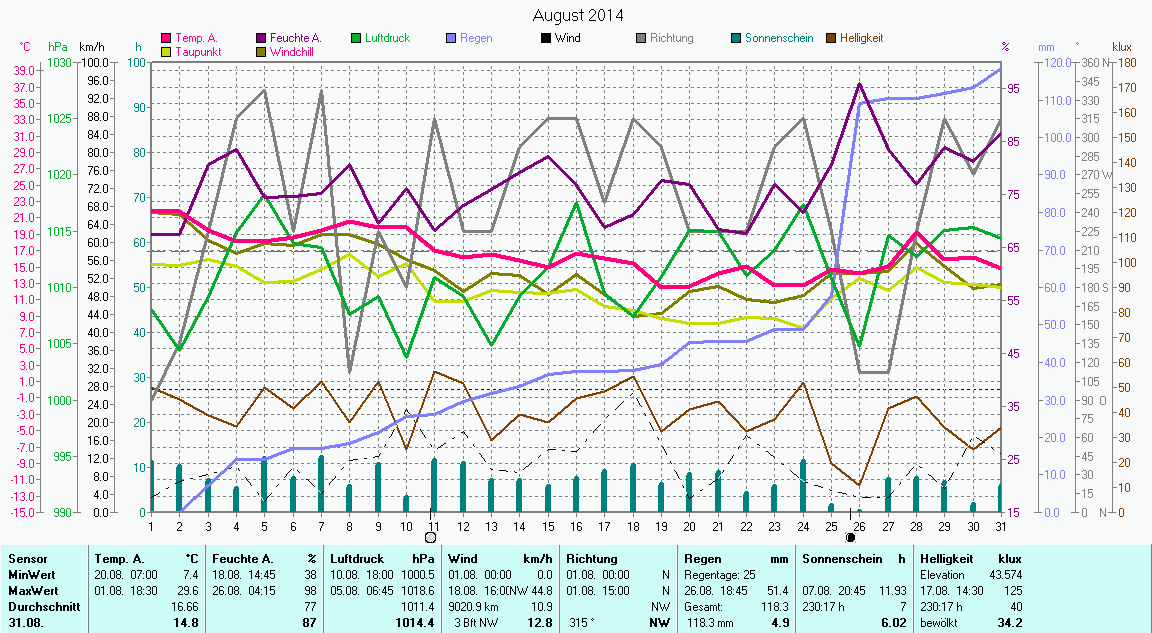Click the August 2014 chart title
The height and width of the screenshot is (633, 1152).
click(x=577, y=15)
